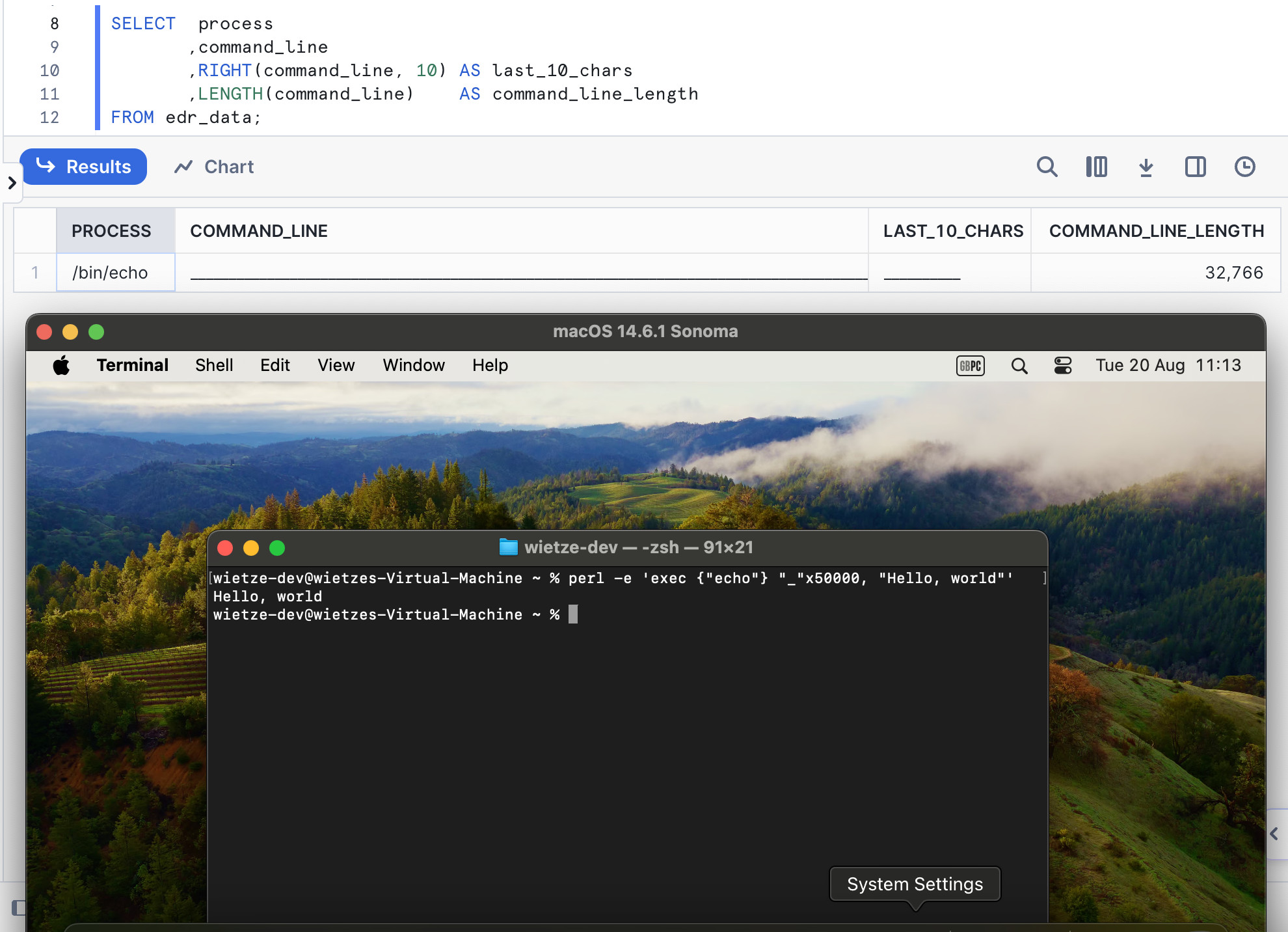Click the date and time in menu bar
This screenshot has width=1288, height=932.
pyautogui.click(x=1168, y=365)
